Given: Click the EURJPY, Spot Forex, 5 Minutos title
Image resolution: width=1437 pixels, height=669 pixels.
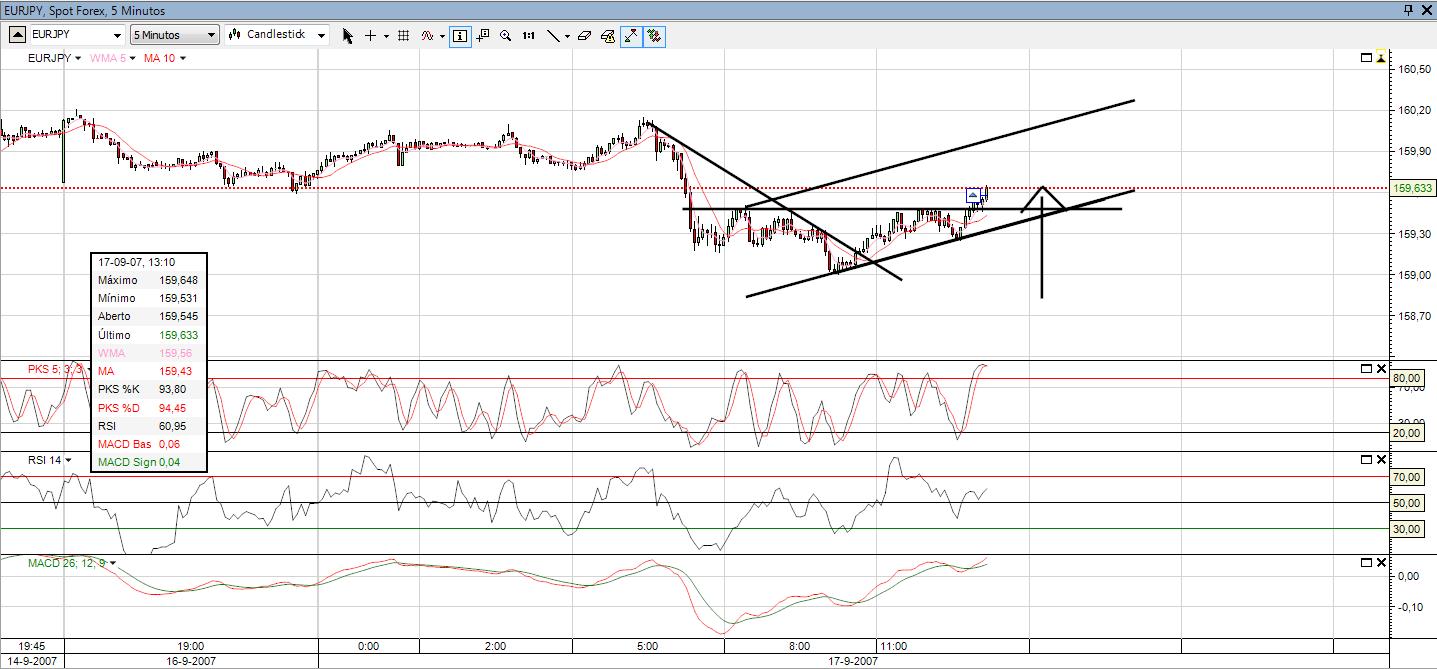Looking at the screenshot, I should [86, 9].
